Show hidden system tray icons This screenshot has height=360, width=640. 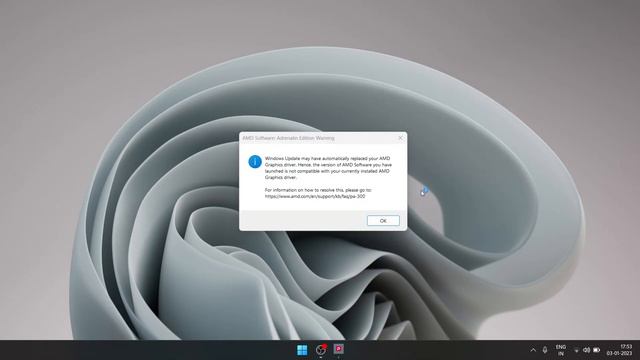(x=533, y=350)
